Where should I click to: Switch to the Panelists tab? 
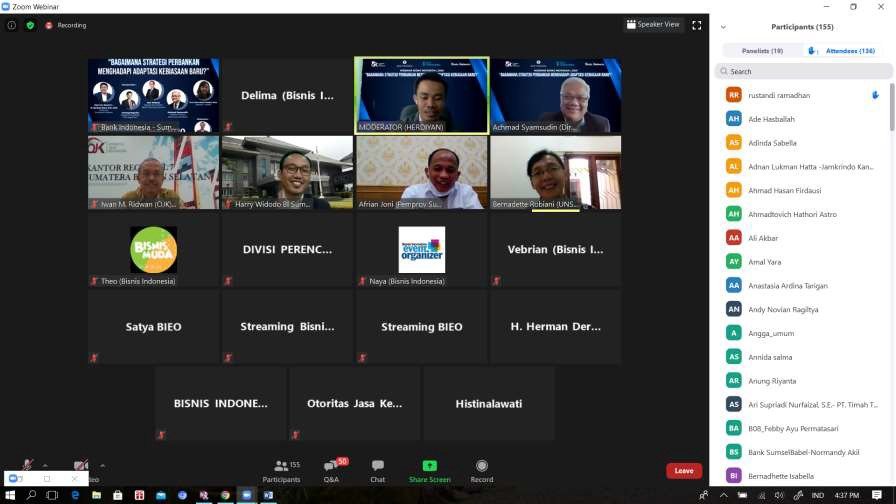click(x=762, y=50)
